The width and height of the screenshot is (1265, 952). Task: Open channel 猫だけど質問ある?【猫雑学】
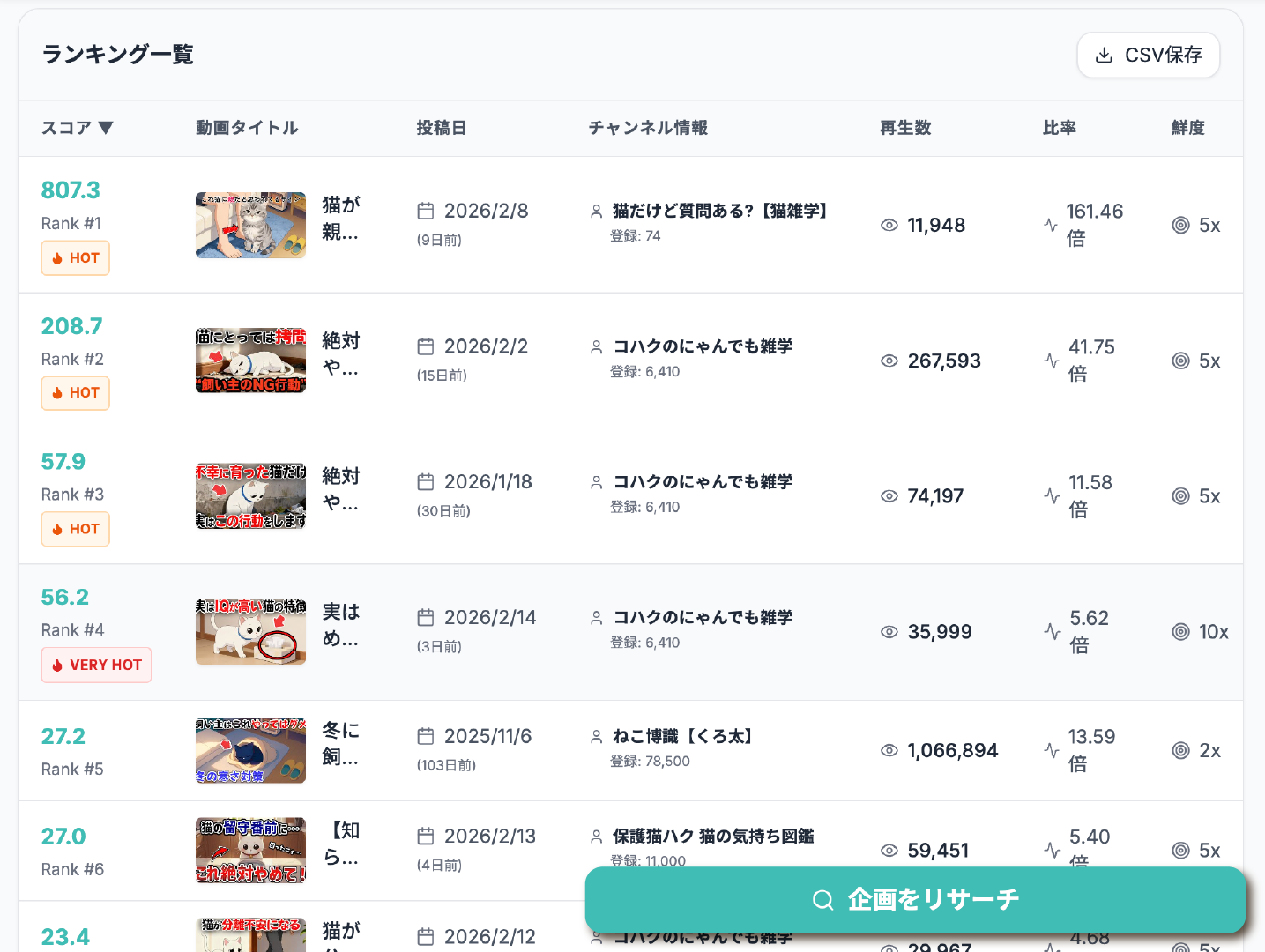pyautogui.click(x=719, y=211)
